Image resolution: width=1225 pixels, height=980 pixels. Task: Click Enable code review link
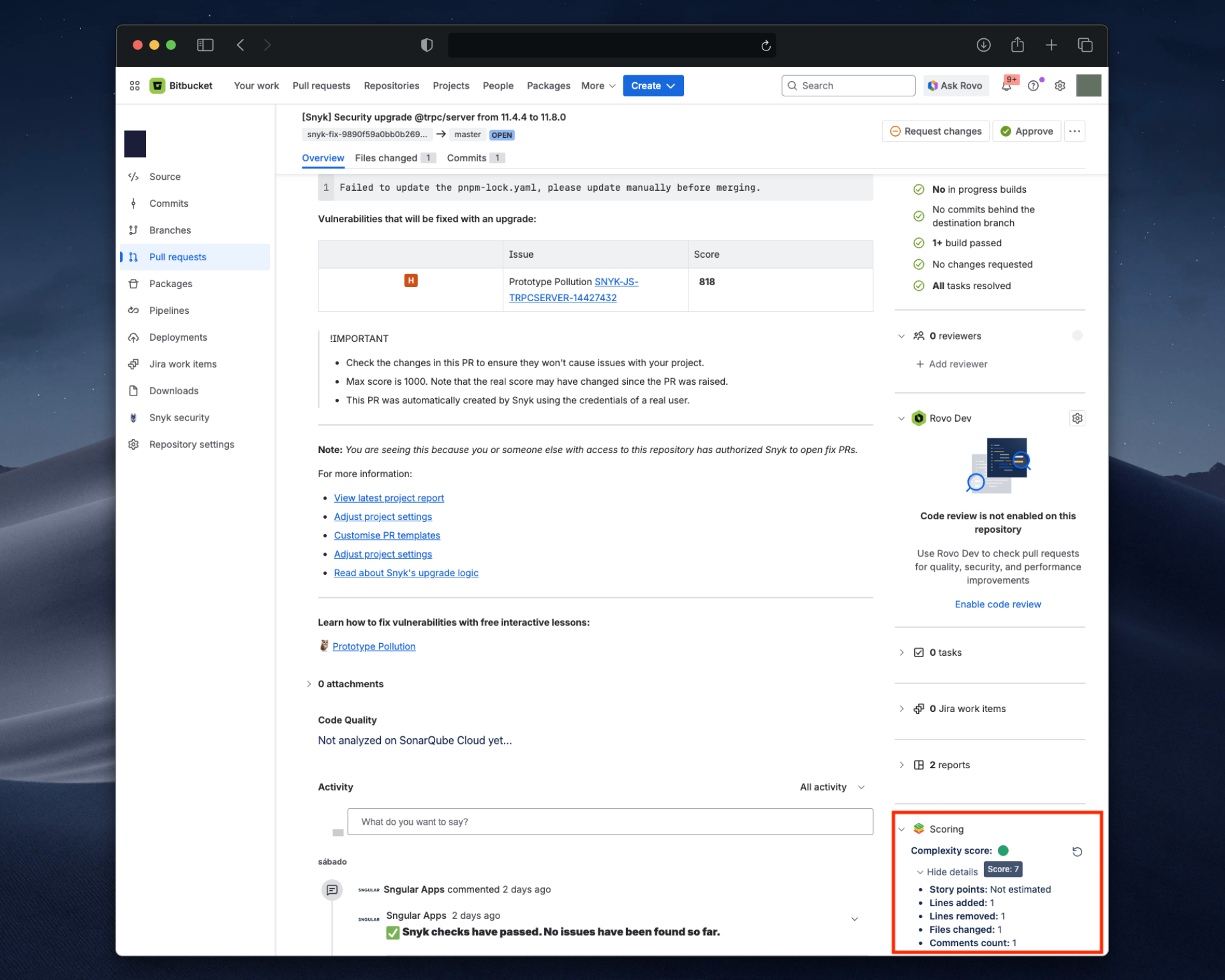click(997, 605)
